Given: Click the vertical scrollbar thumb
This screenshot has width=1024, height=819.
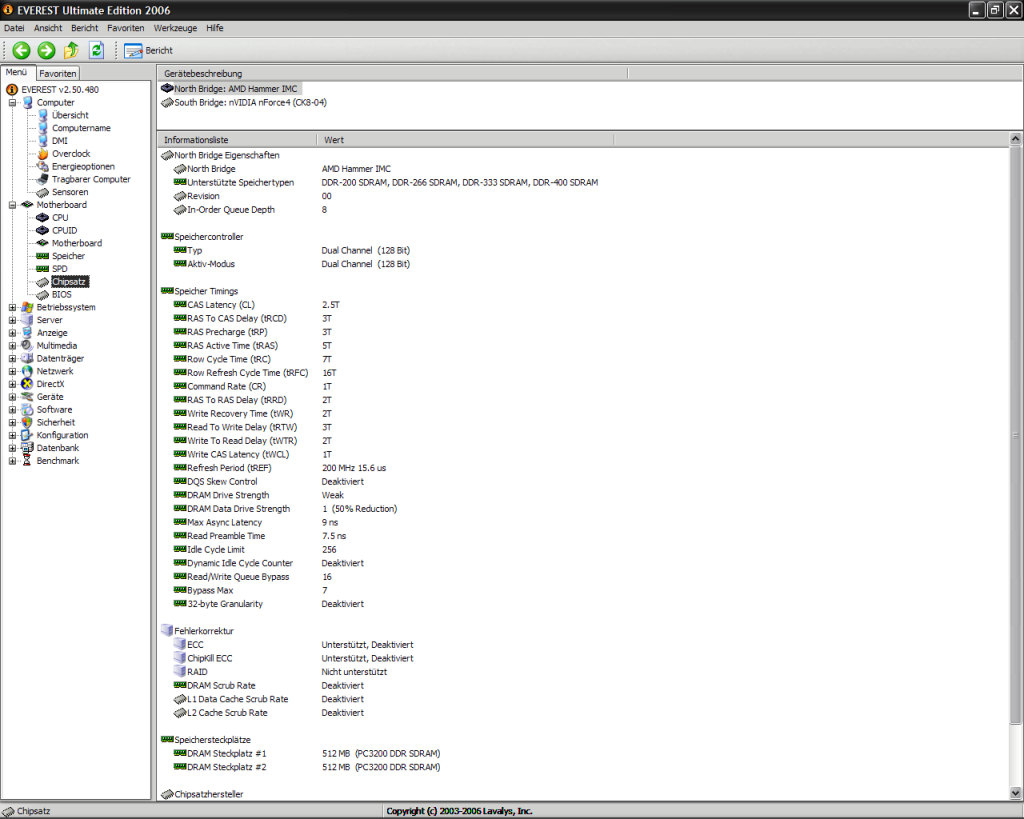Looking at the screenshot, I should tap(1016, 434).
